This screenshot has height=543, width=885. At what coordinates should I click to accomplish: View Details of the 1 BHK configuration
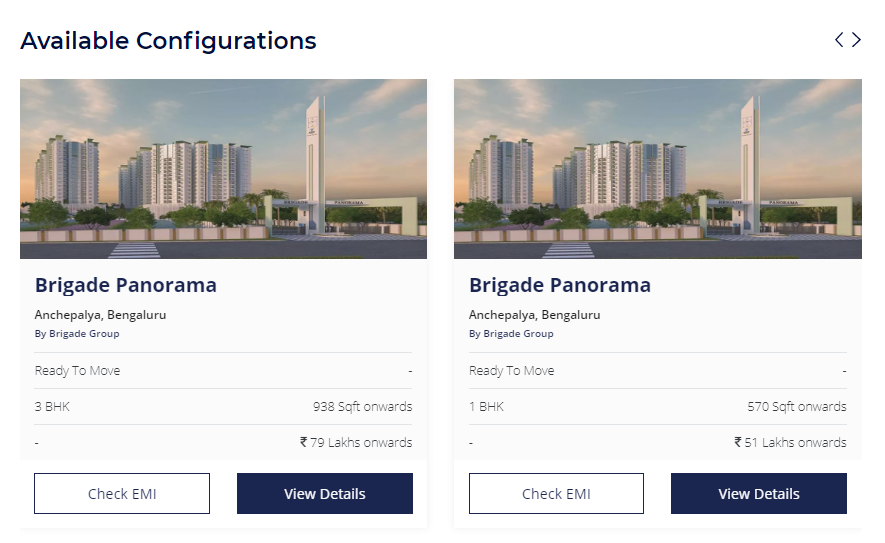[x=758, y=494]
